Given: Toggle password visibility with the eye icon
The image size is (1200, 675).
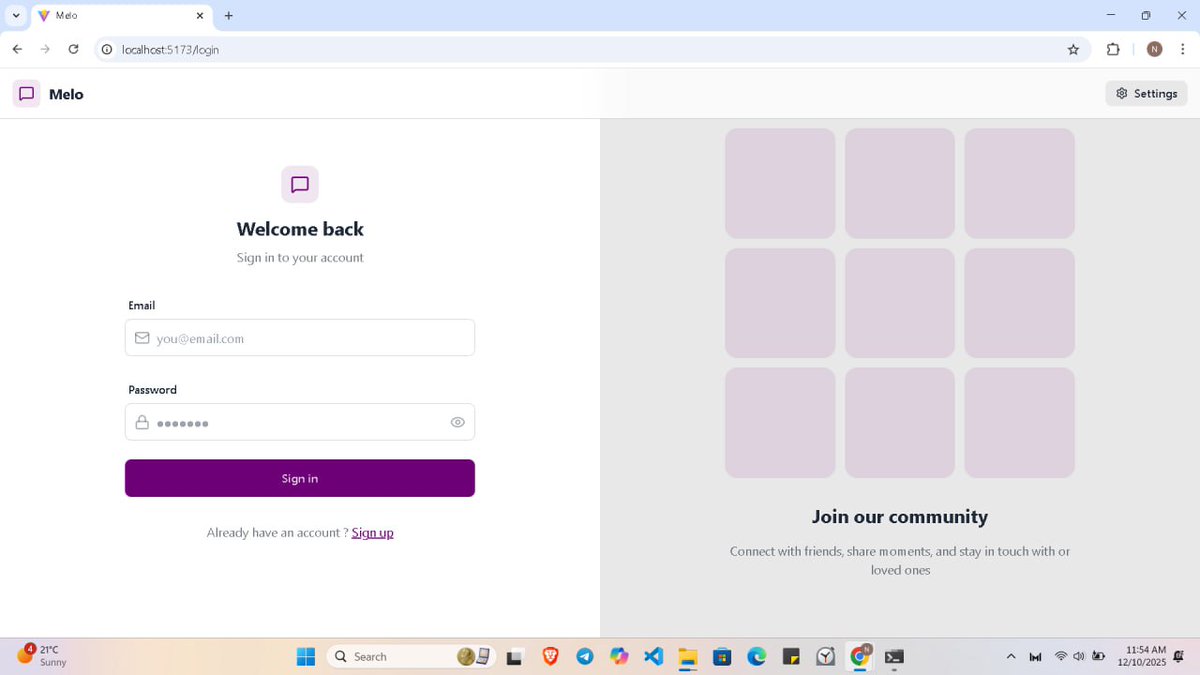Looking at the screenshot, I should pos(457,422).
